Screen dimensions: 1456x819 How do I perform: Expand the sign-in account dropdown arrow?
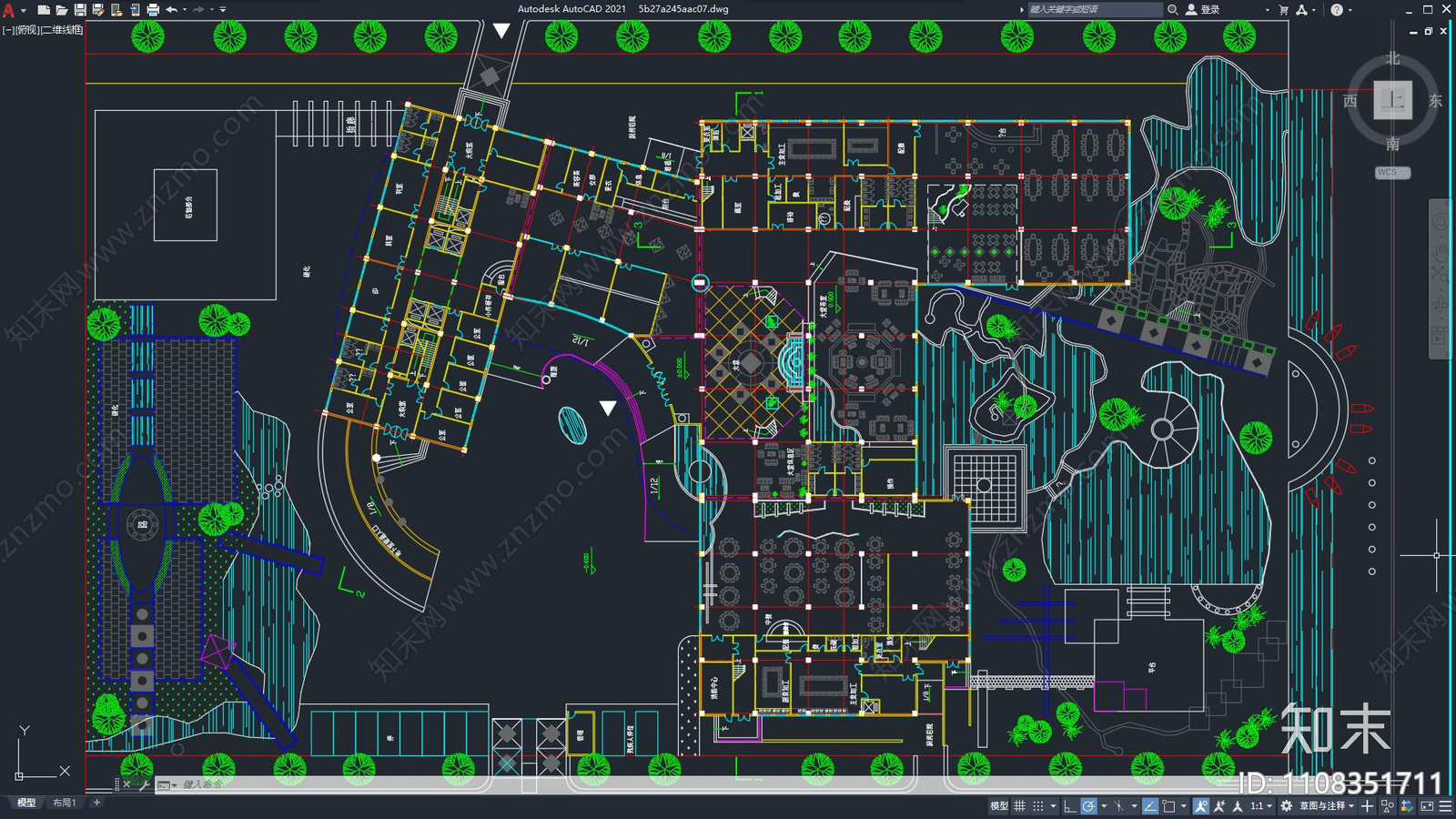[1267, 10]
